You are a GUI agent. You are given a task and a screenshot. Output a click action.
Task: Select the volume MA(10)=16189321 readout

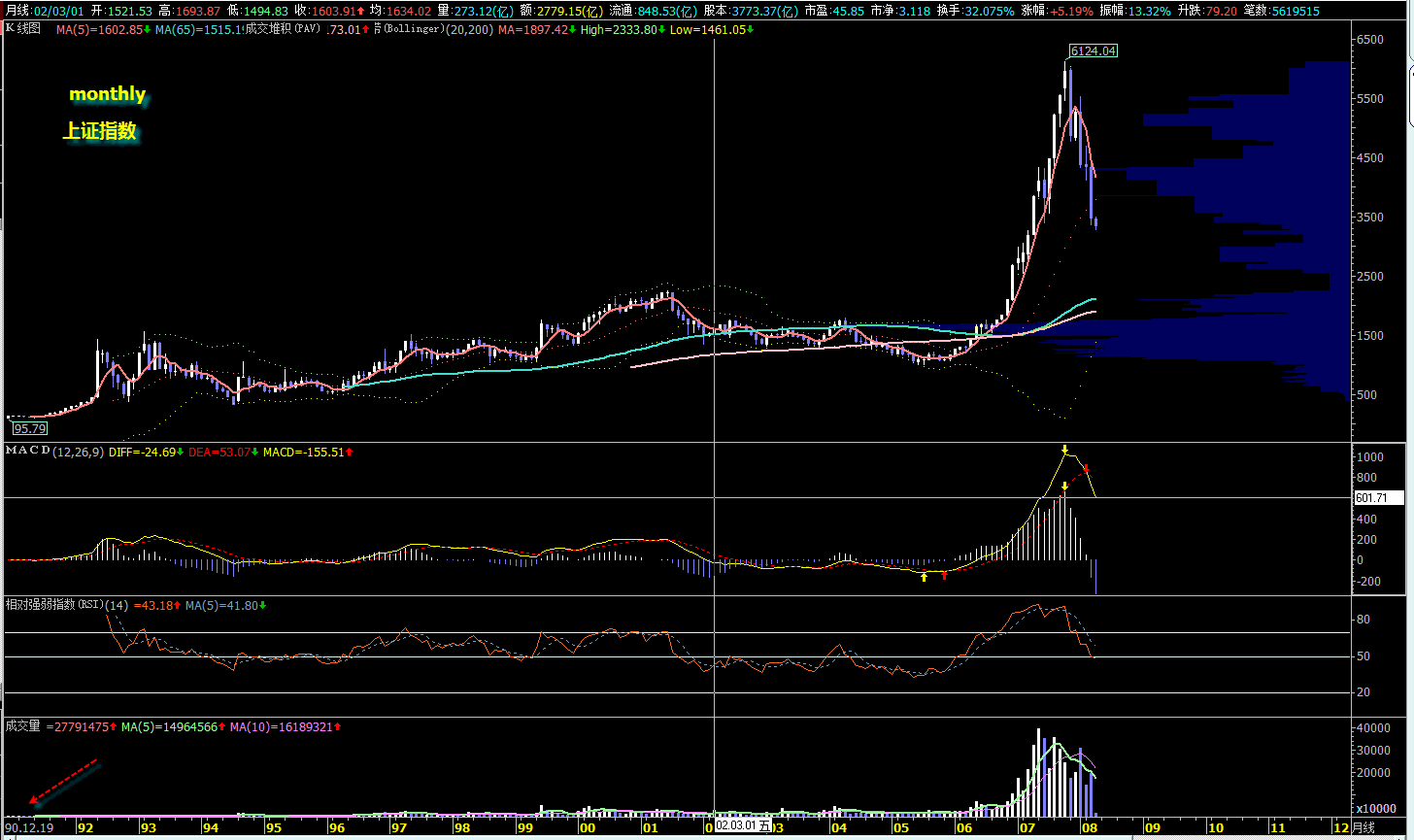pos(286,726)
